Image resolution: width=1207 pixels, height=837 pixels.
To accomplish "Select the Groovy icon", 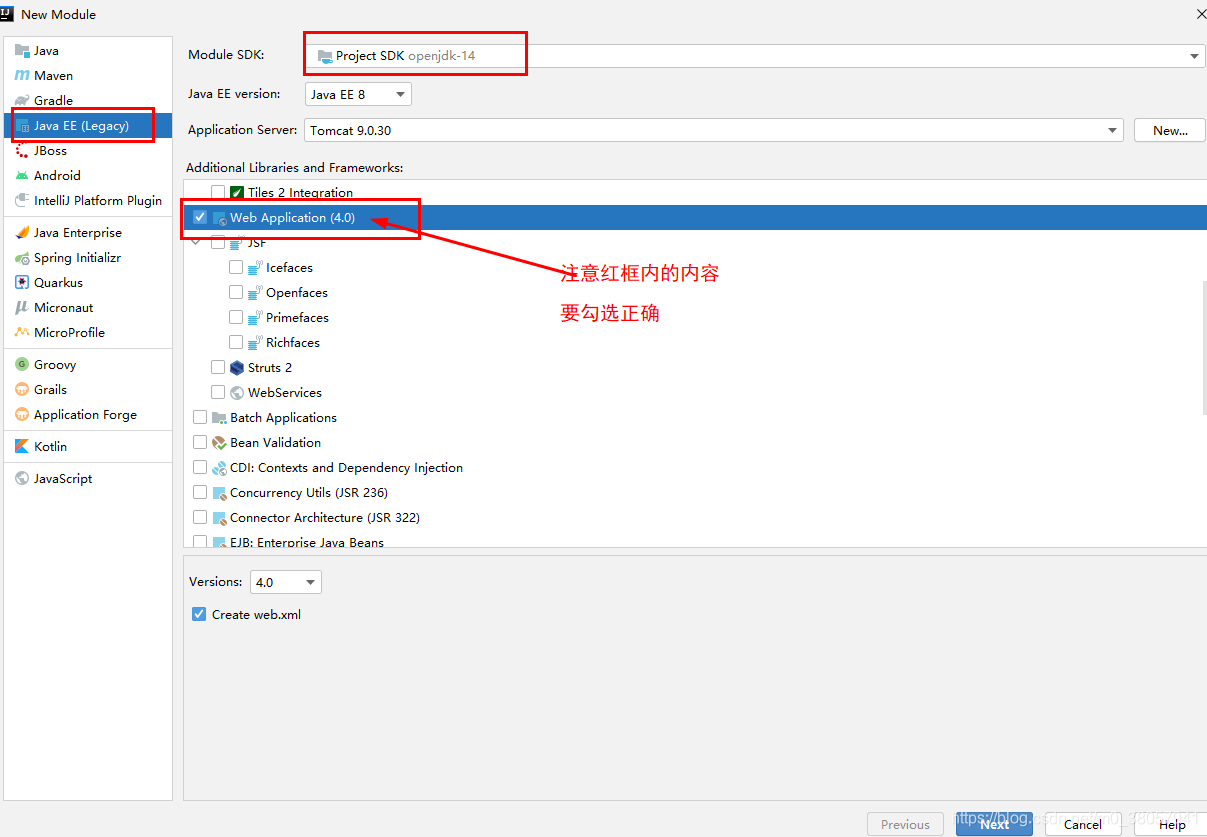I will [22, 364].
